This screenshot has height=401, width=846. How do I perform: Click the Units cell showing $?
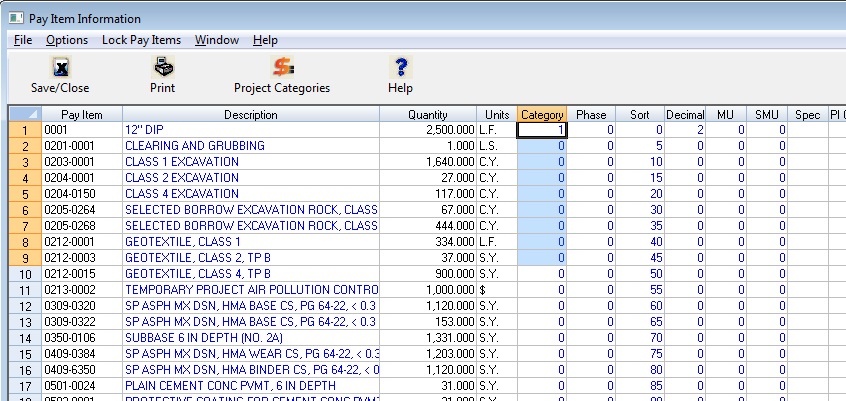point(497,290)
